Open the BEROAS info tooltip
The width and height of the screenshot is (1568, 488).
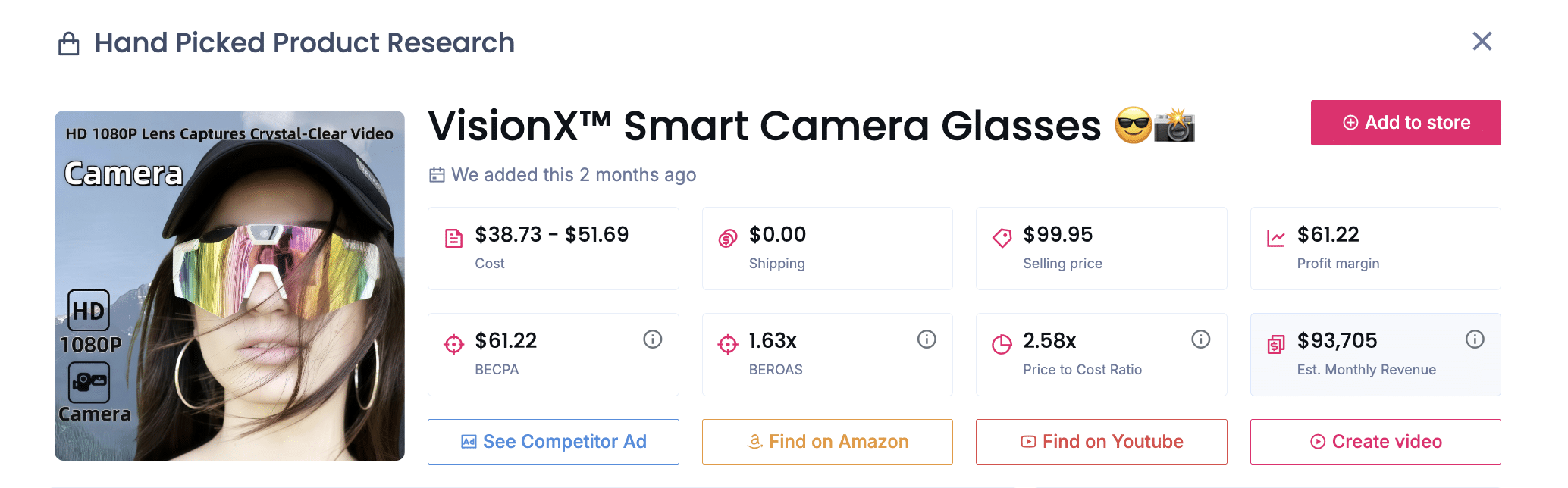pyautogui.click(x=927, y=340)
